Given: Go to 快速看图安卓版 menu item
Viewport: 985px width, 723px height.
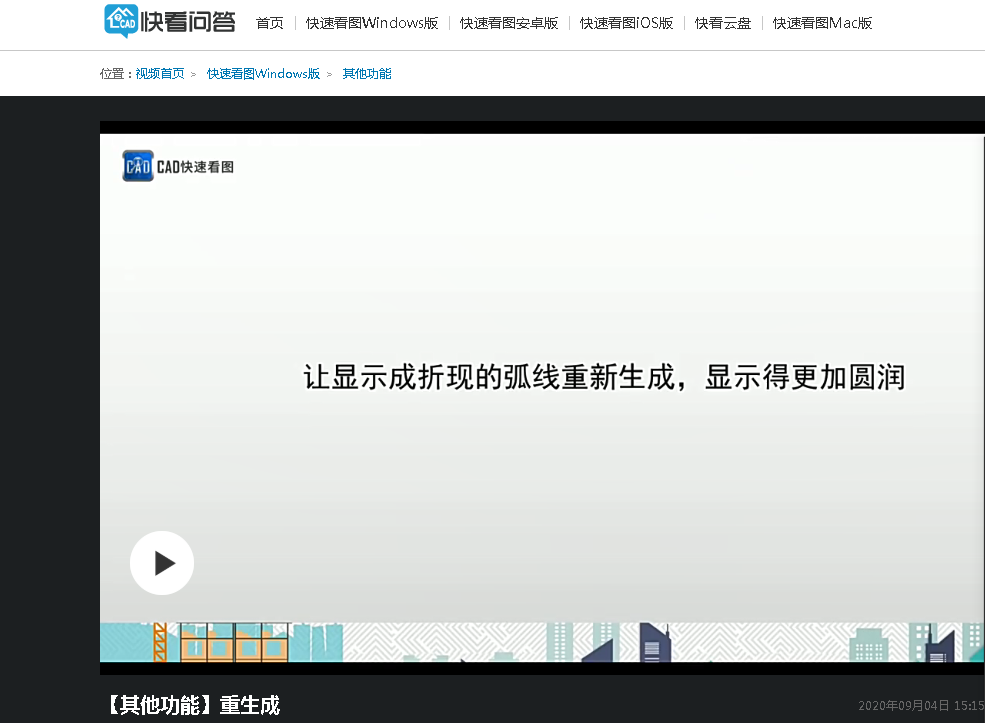Looking at the screenshot, I should [x=509, y=23].
